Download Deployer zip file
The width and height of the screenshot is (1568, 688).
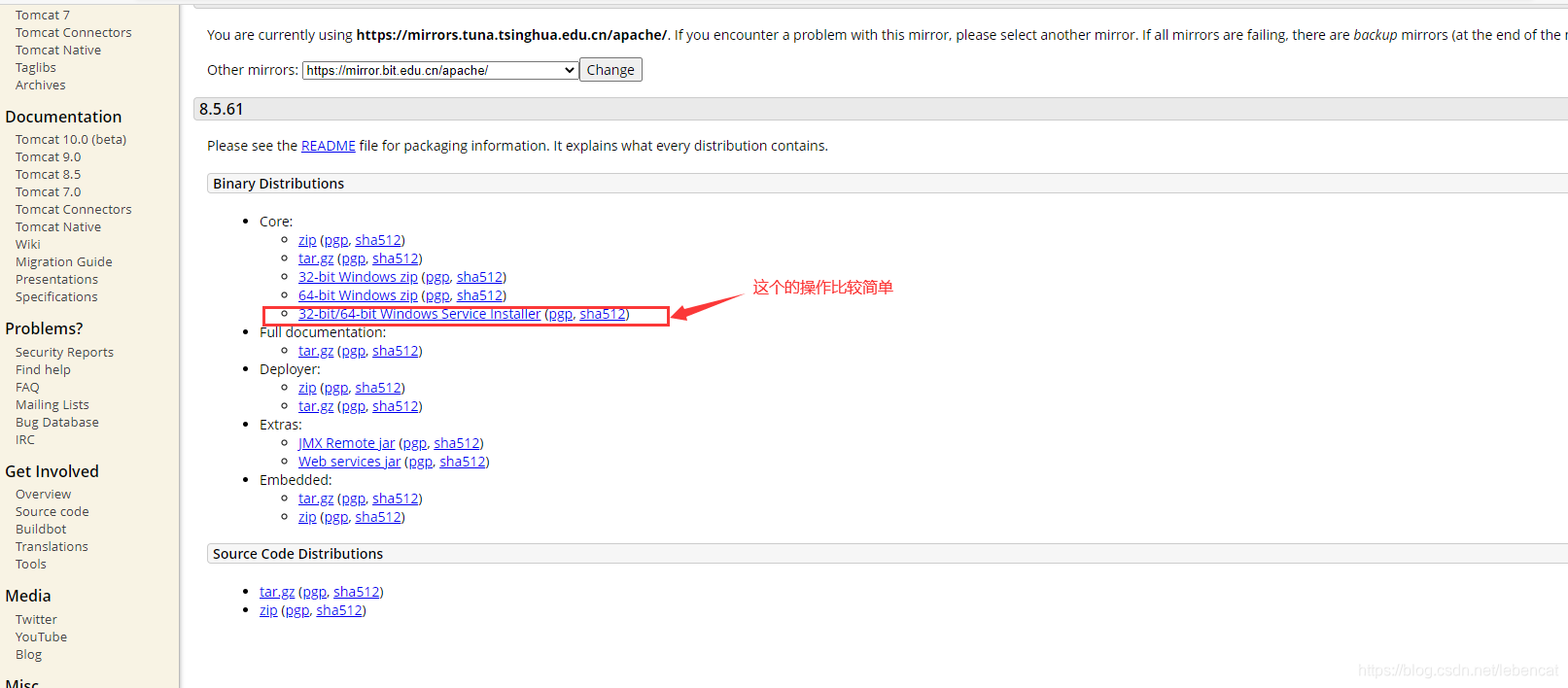(307, 388)
